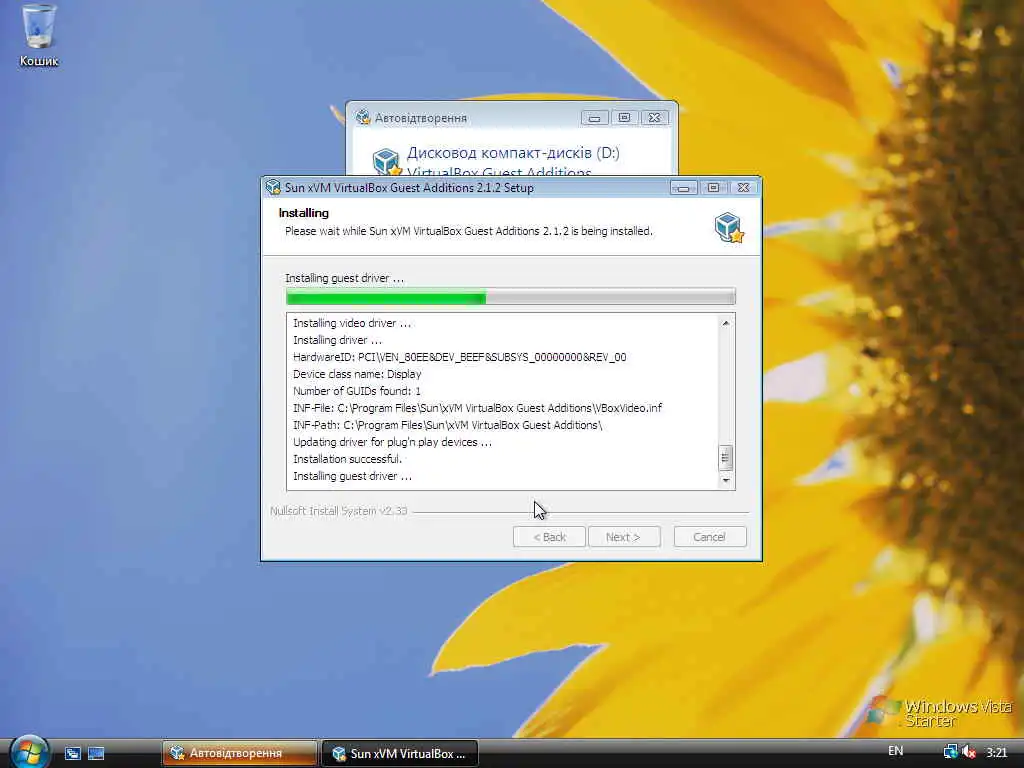Click the 'INF-Path:' log line
Screen dimensions: 1024x768
[x=447, y=425]
